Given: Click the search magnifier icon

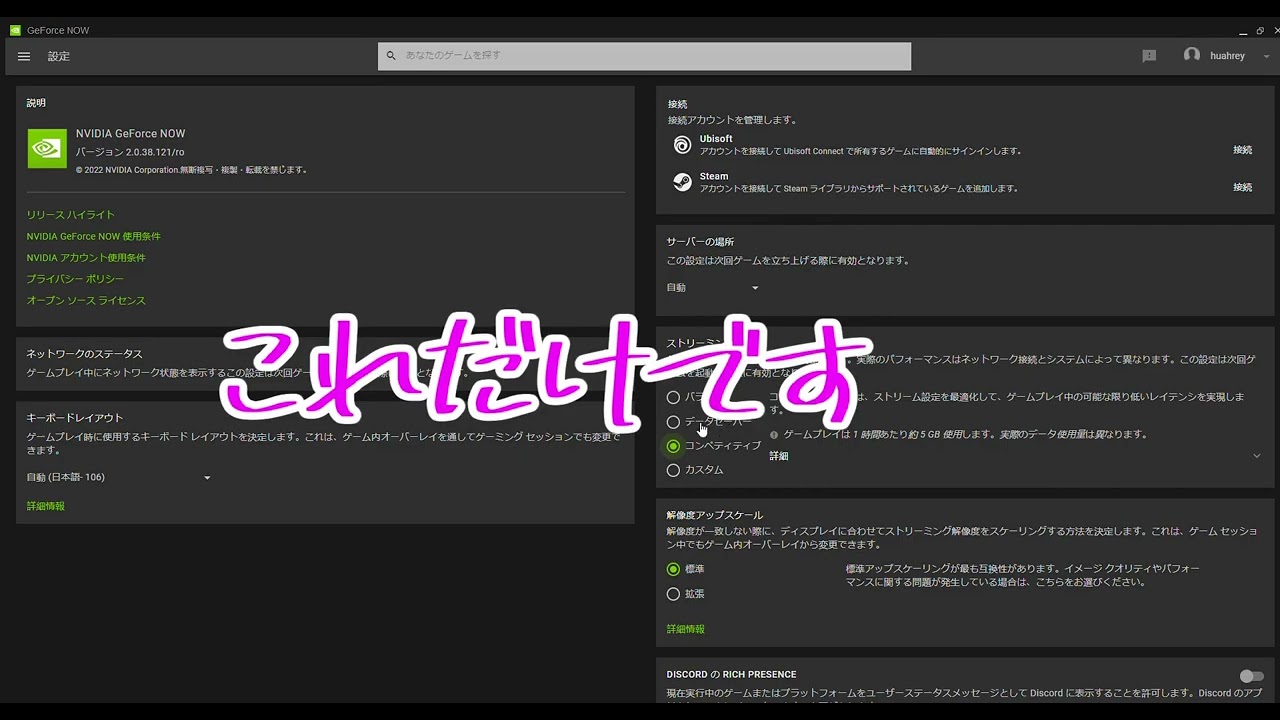Looking at the screenshot, I should [x=391, y=56].
